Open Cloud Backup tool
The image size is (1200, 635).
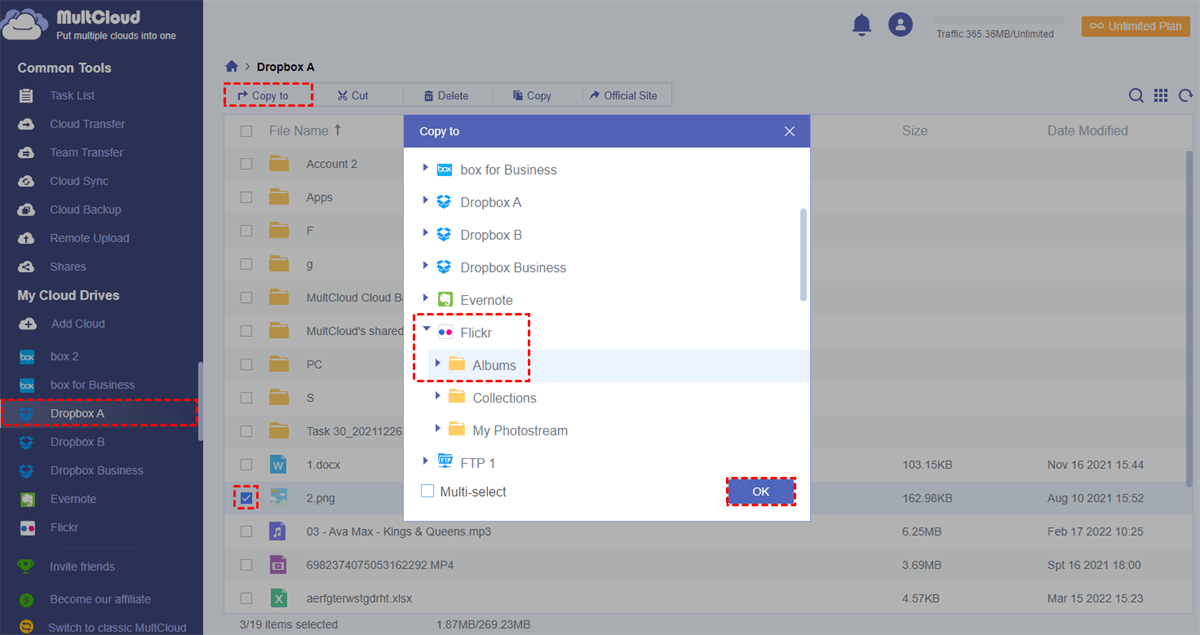tap(85, 210)
